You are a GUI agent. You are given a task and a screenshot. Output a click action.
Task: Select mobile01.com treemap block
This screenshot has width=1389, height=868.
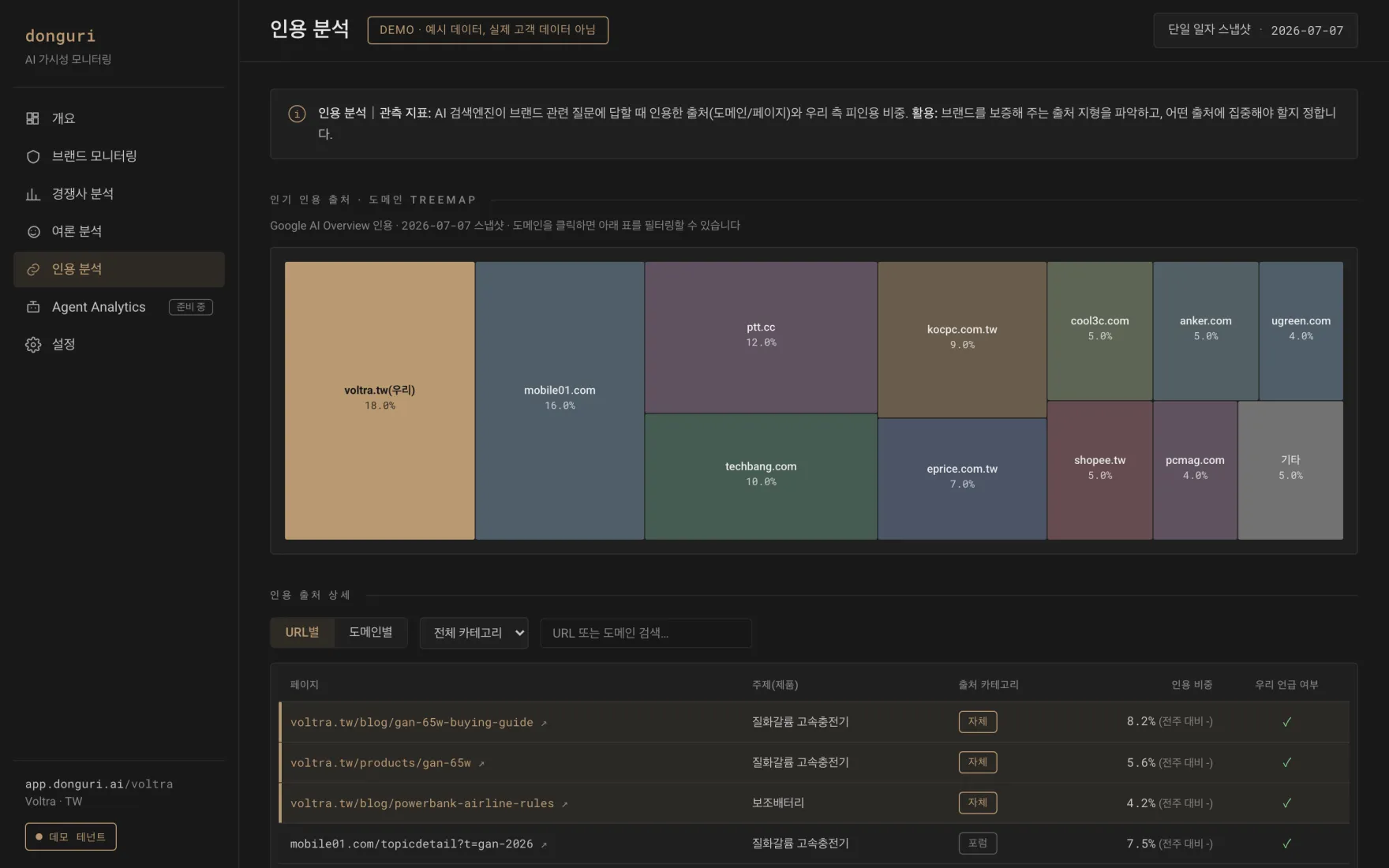coord(560,401)
